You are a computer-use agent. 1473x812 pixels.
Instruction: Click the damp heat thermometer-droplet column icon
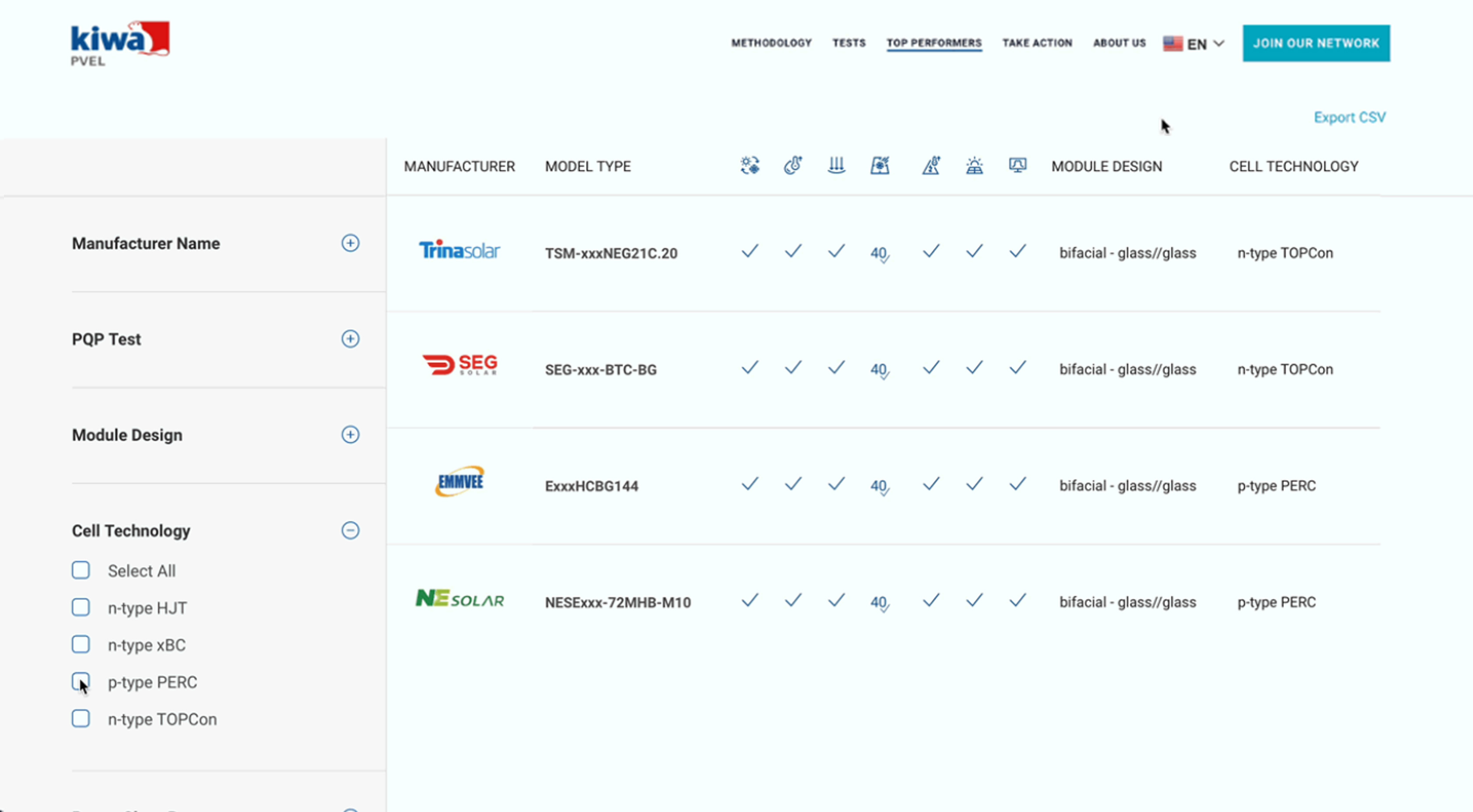792,166
